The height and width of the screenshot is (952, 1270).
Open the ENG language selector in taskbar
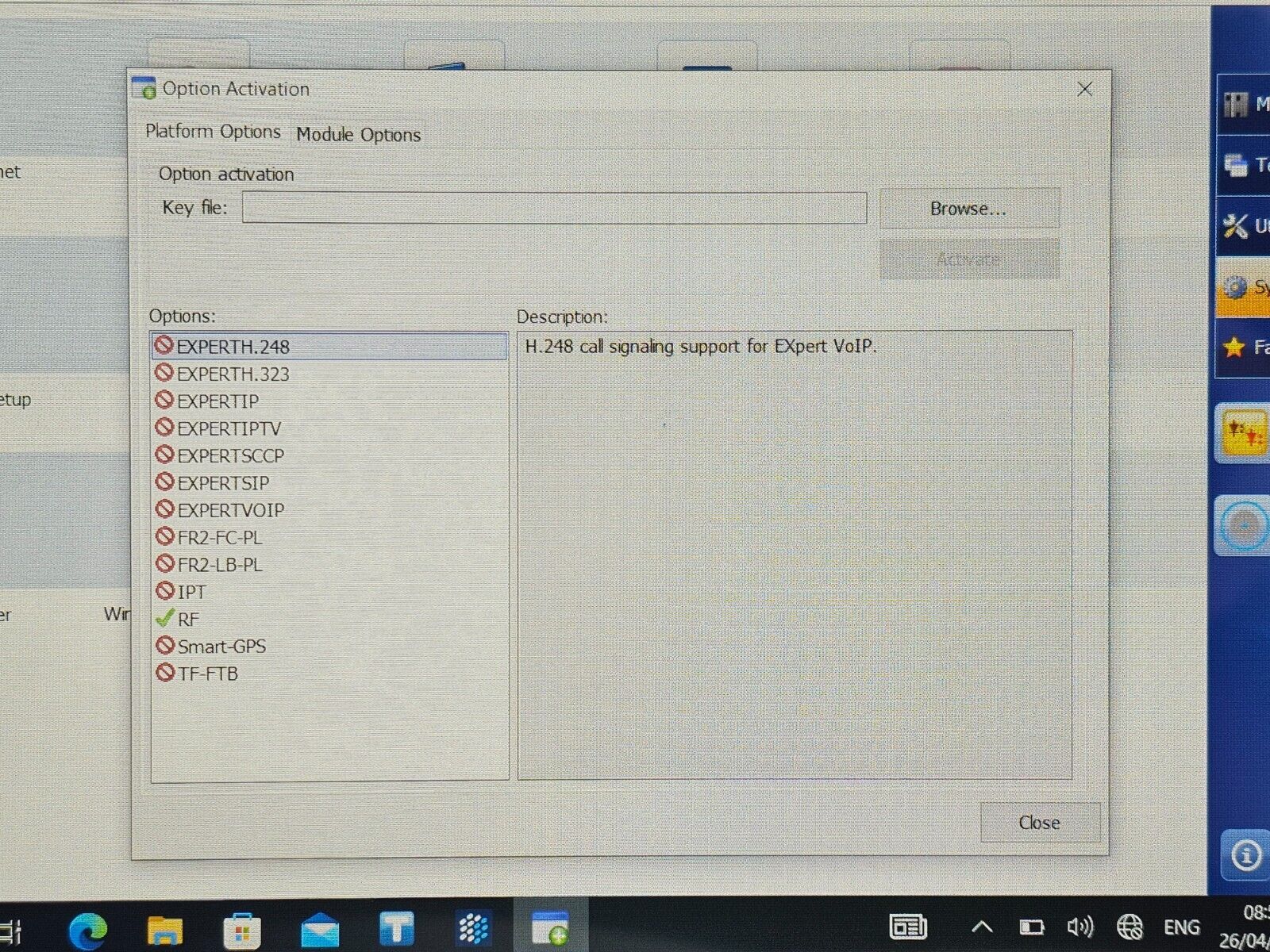[1182, 926]
